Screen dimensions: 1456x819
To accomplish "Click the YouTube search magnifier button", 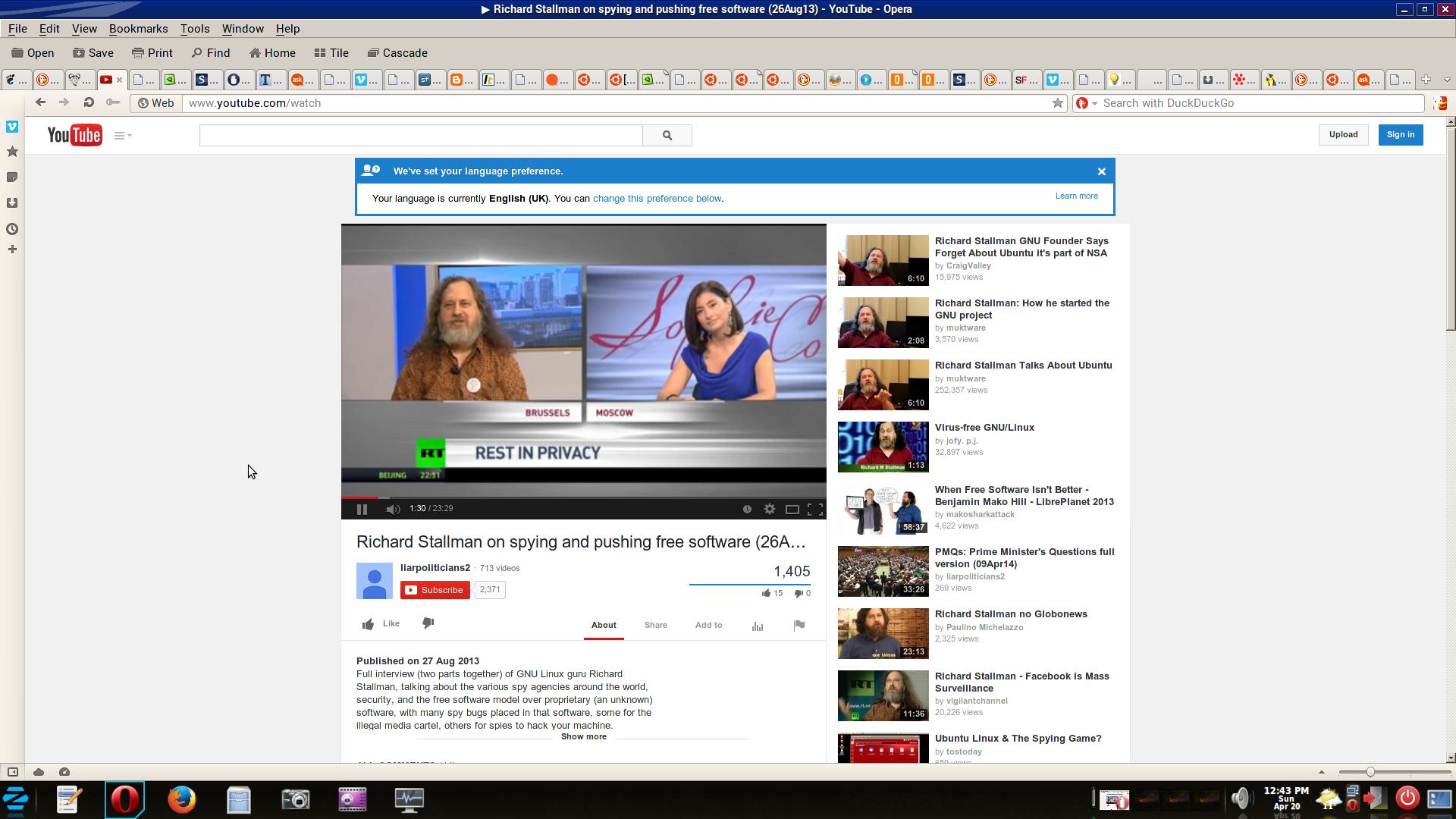I will tap(667, 136).
